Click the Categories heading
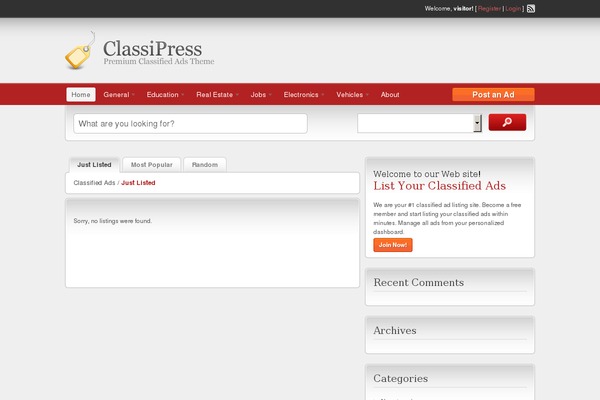 [x=401, y=379]
